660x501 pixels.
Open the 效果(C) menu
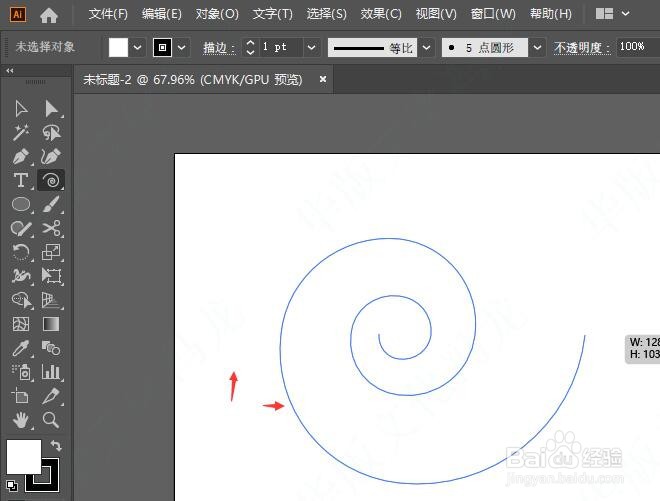coord(381,14)
